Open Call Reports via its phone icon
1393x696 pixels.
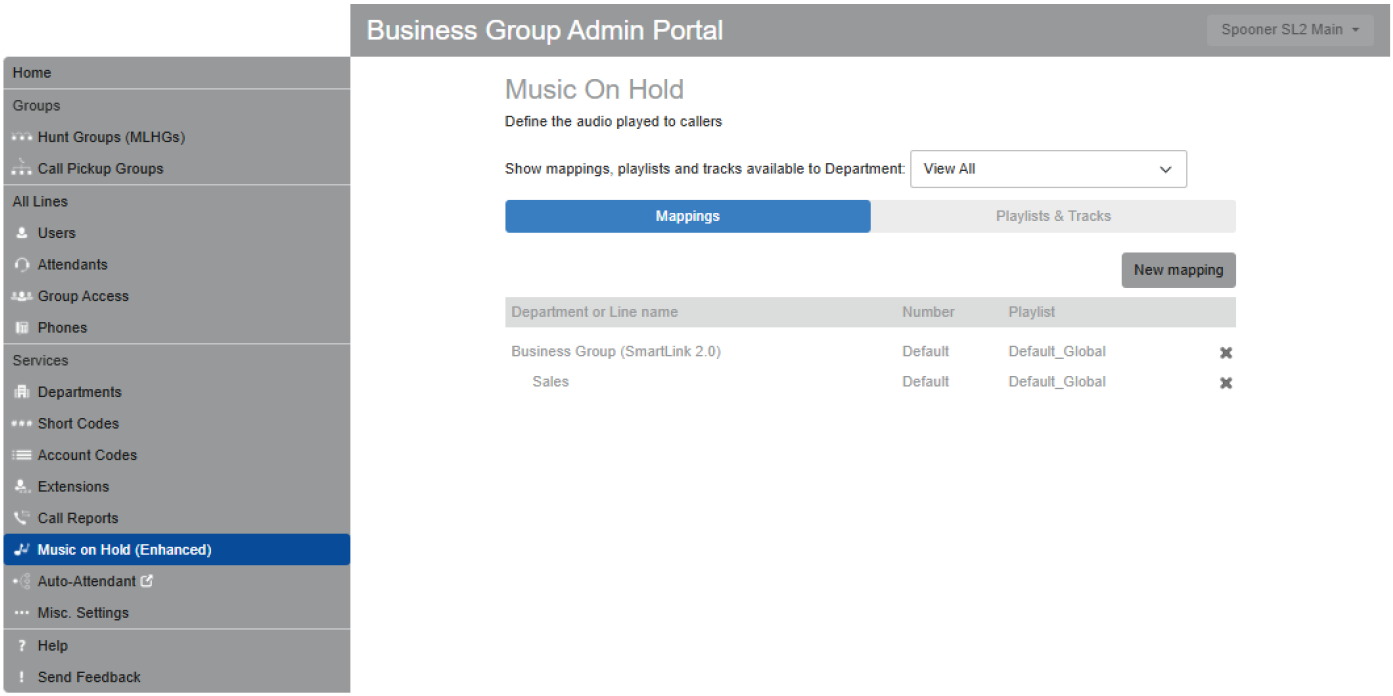coord(22,518)
